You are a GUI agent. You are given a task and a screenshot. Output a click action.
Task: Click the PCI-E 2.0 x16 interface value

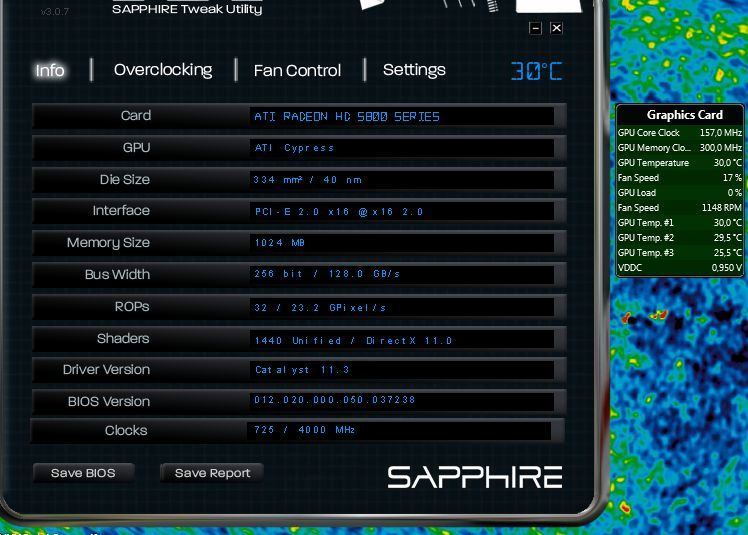tap(339, 211)
